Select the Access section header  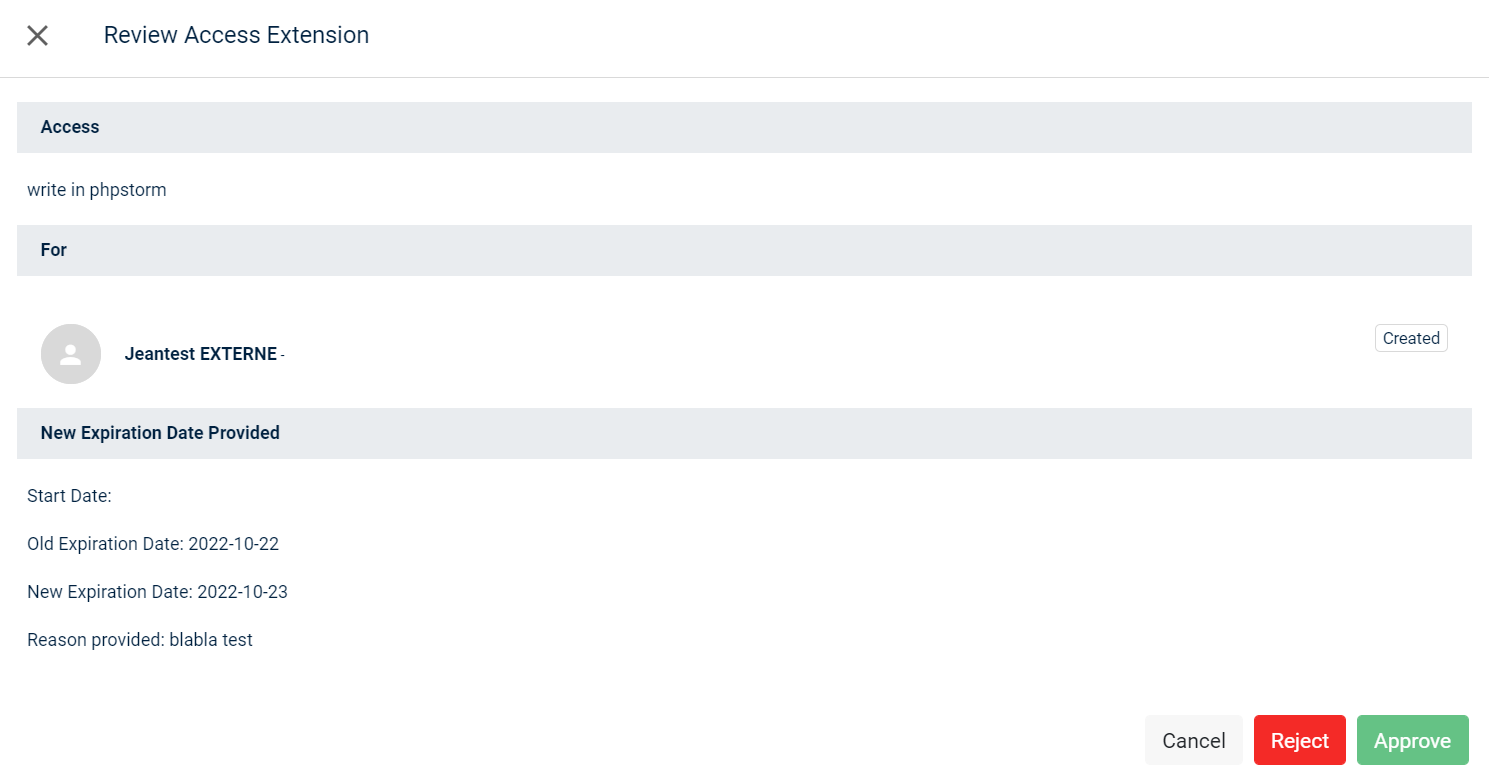70,127
